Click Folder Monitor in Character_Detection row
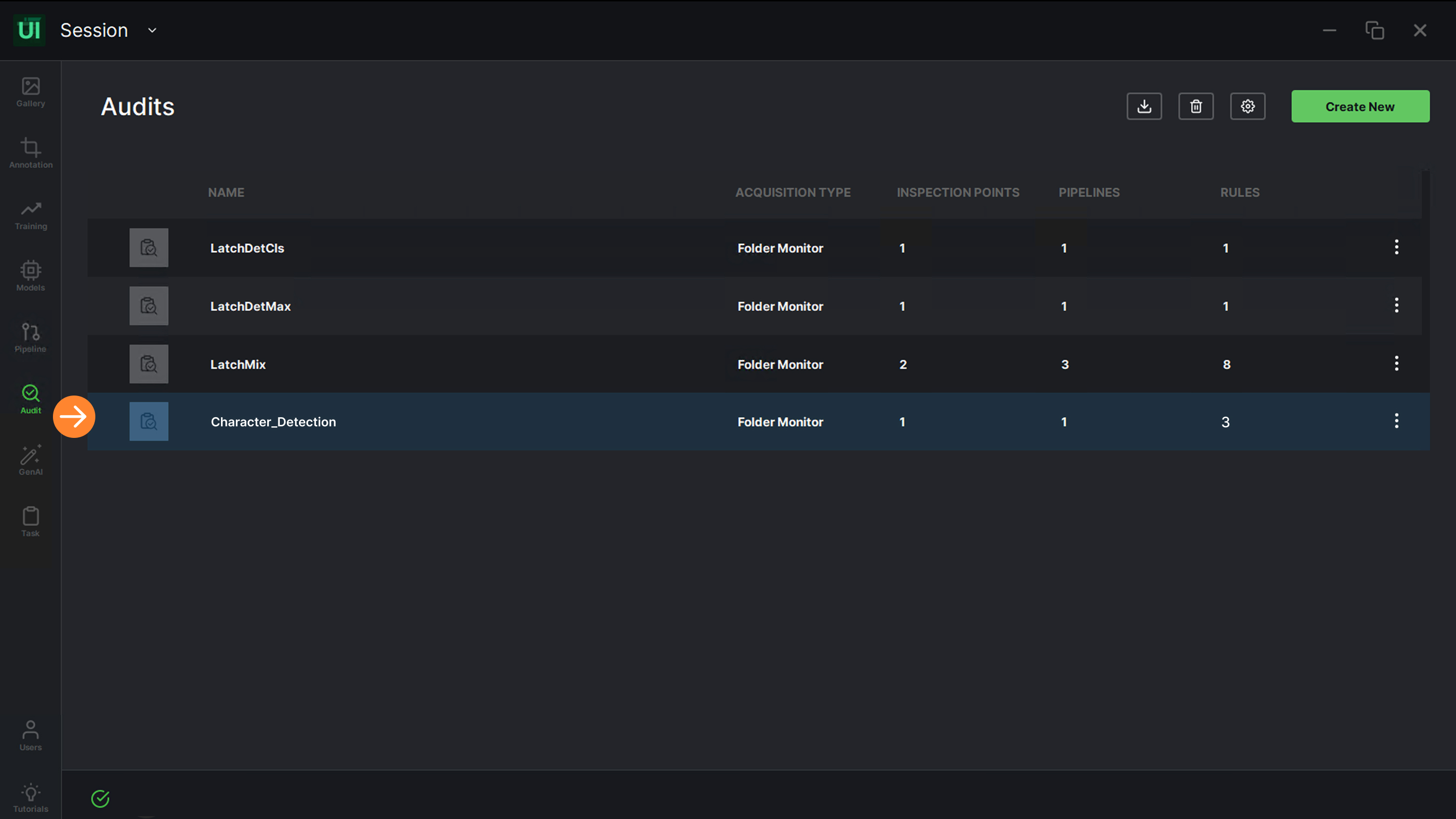This screenshot has height=819, width=1456. pos(780,422)
